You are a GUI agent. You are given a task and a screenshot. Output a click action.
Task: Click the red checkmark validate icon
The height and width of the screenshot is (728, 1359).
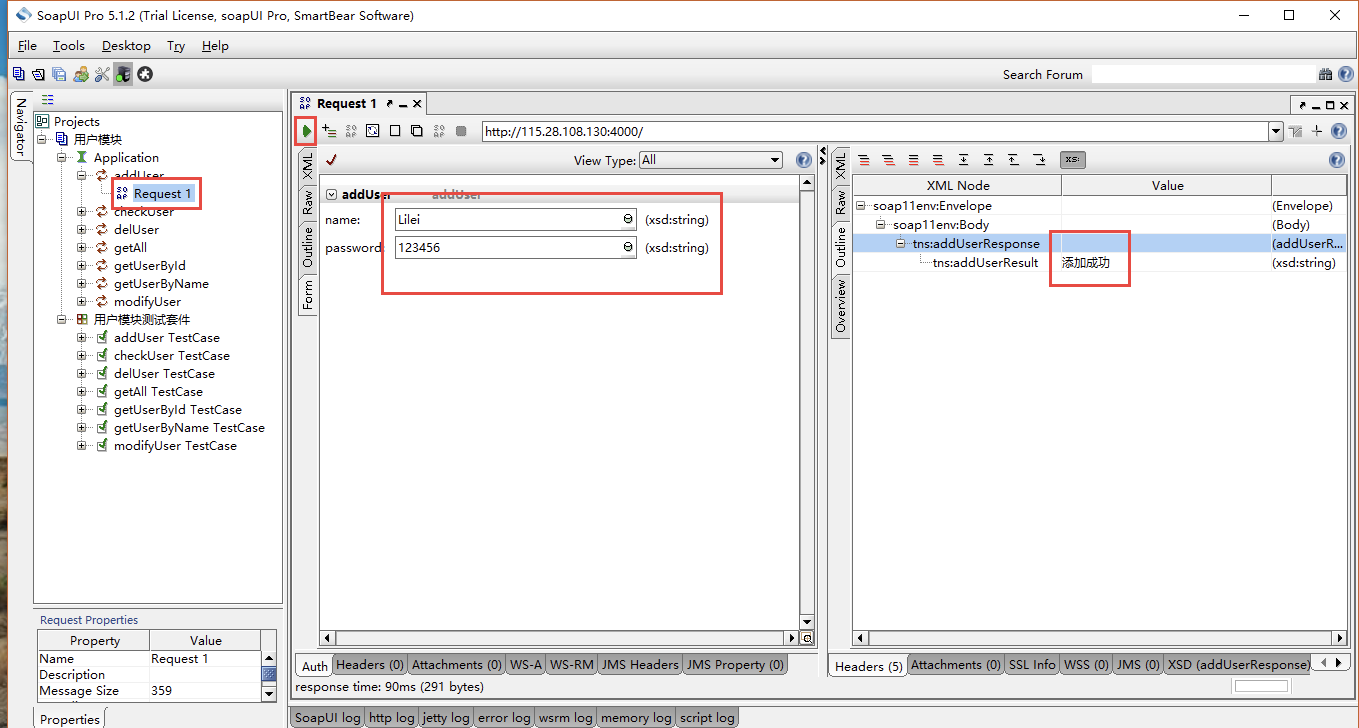coord(331,159)
